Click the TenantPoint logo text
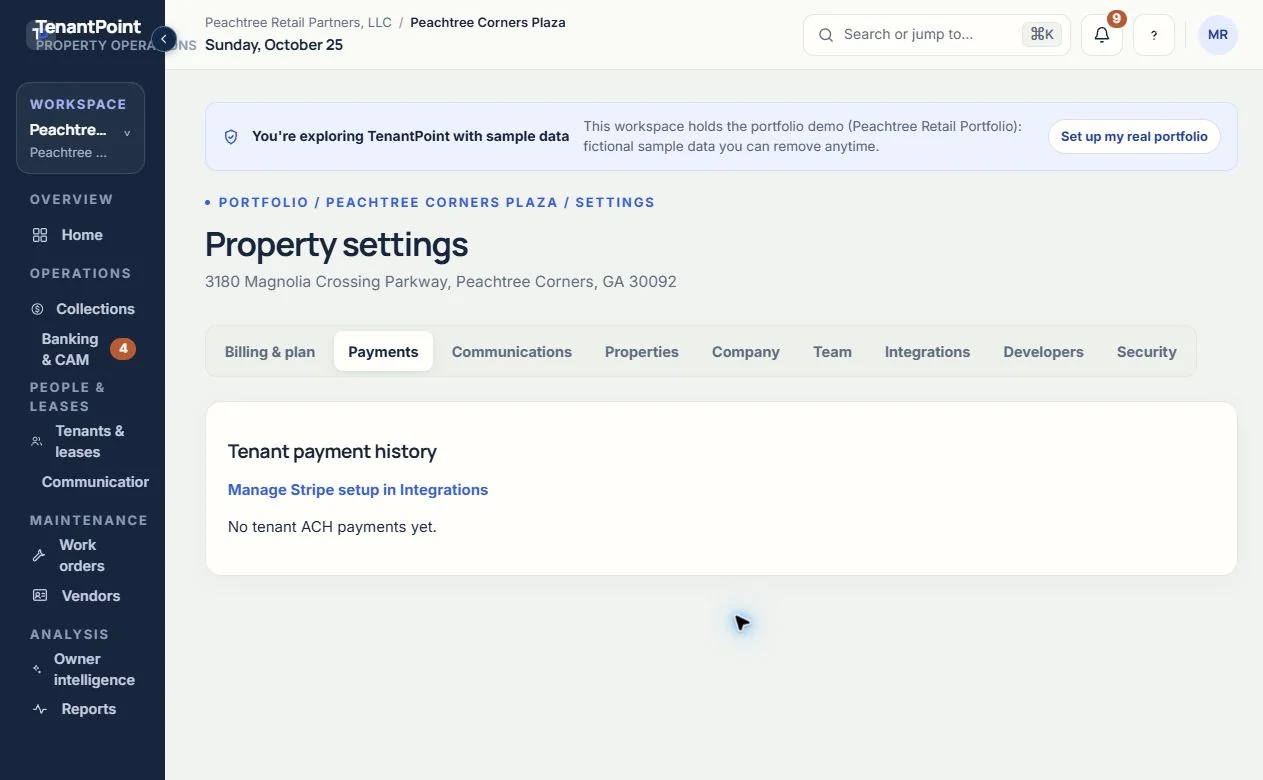Image resolution: width=1263 pixels, height=780 pixels. [x=88, y=27]
